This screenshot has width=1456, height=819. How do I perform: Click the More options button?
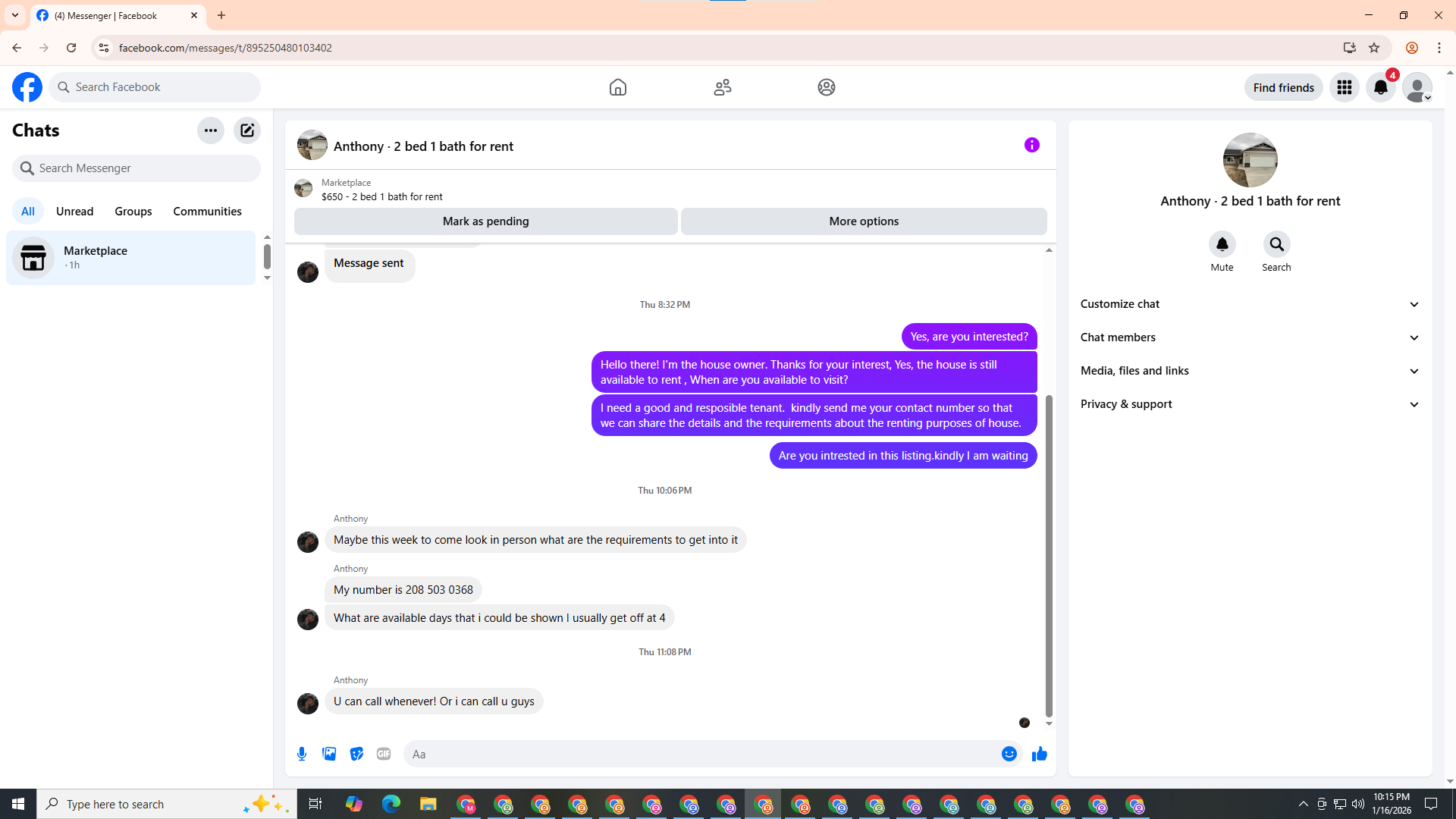tap(863, 221)
